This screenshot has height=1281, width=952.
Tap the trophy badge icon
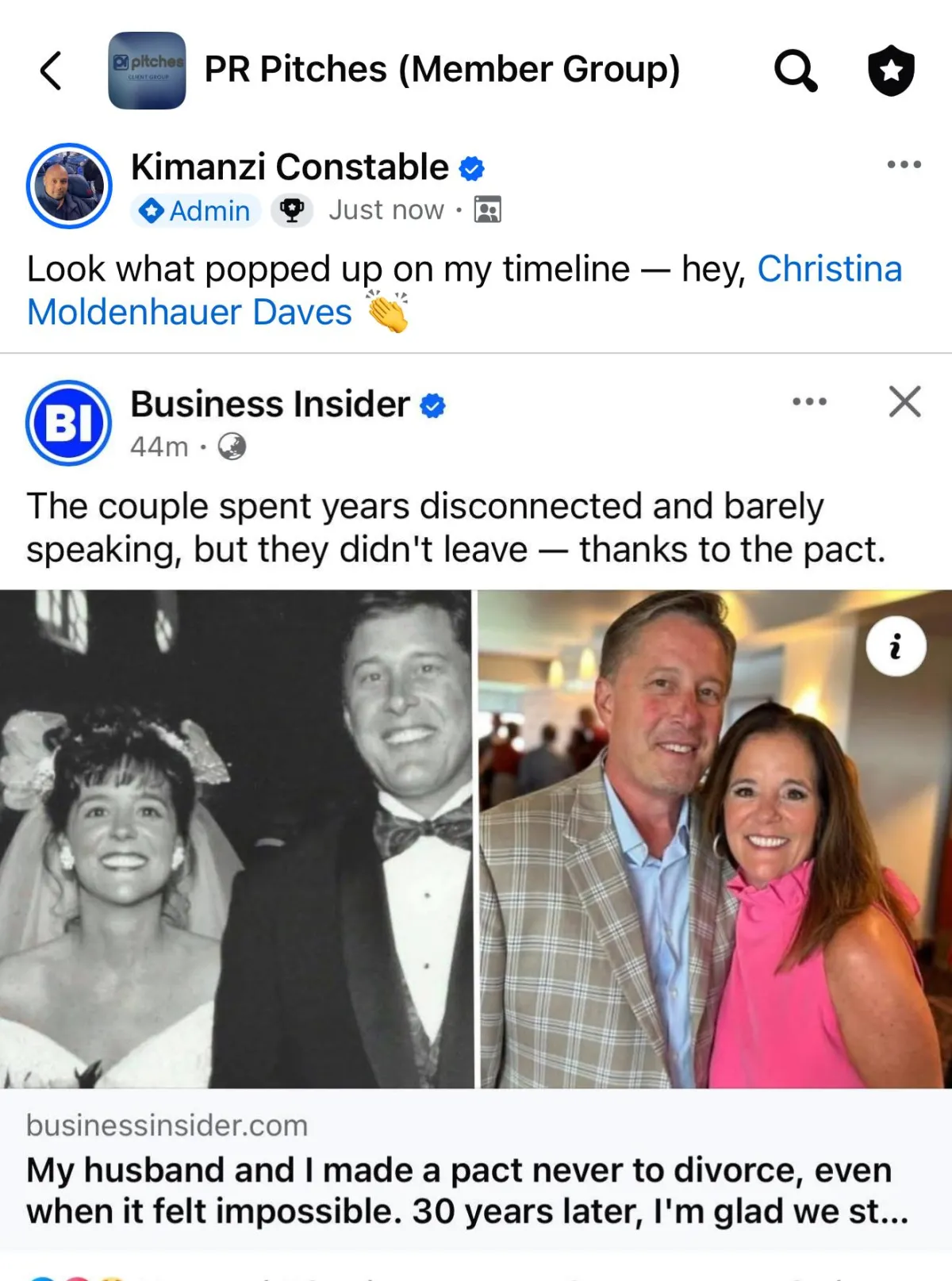click(292, 211)
